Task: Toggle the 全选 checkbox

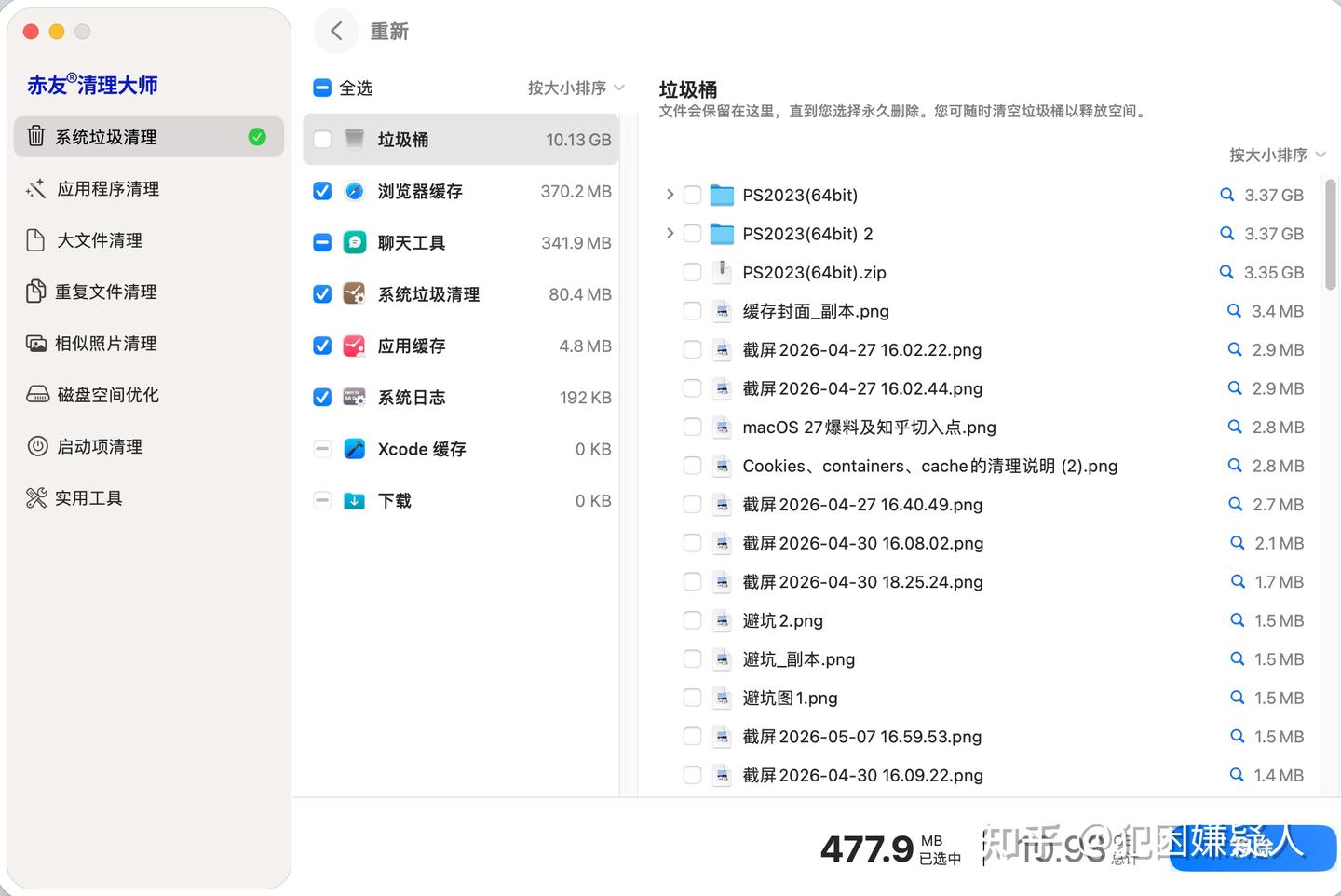Action: coord(322,88)
